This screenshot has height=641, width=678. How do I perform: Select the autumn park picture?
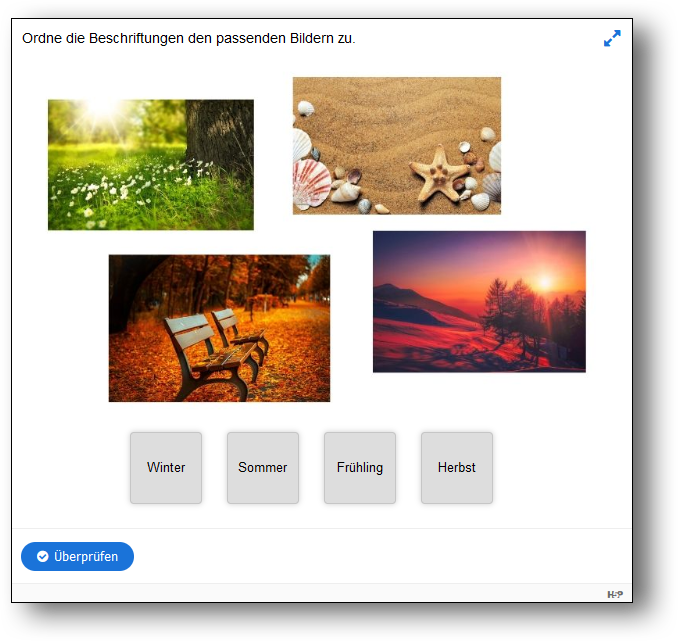point(219,328)
